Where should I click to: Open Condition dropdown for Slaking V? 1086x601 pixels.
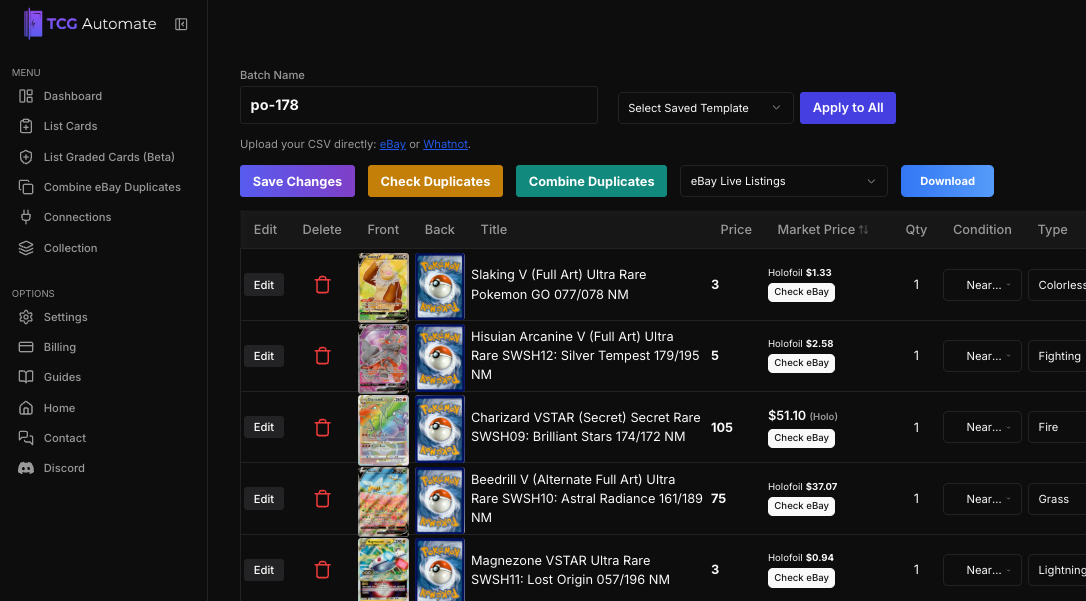pos(982,285)
